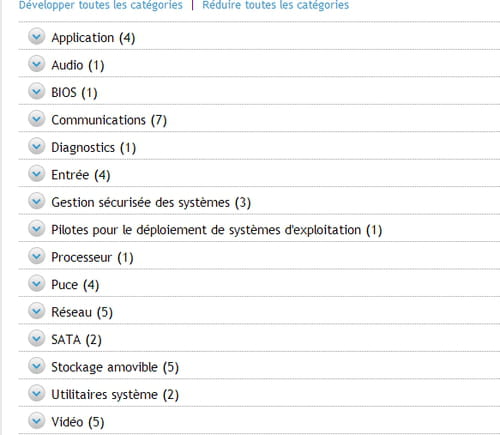Open the Vidéo (5) category label
The height and width of the screenshot is (435, 500).
(78, 422)
